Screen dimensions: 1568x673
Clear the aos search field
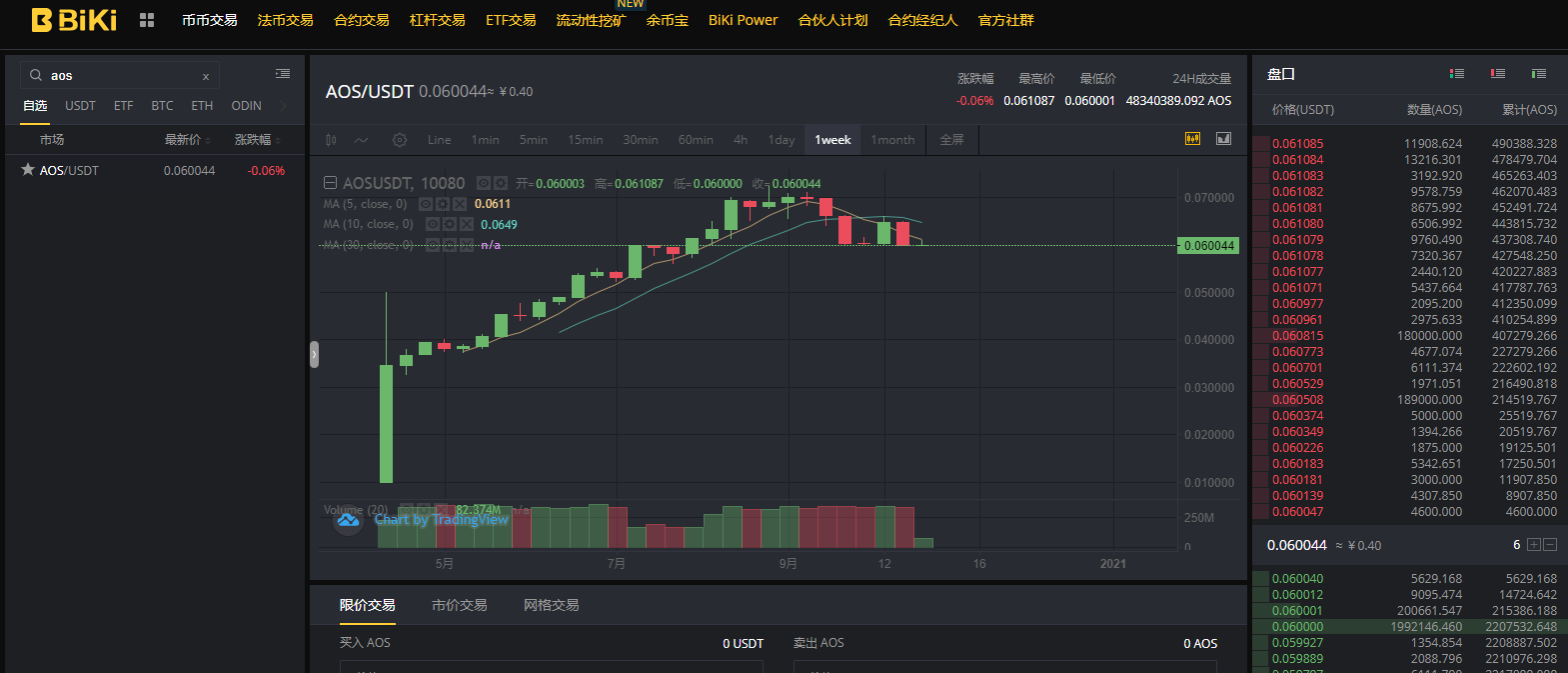point(206,76)
